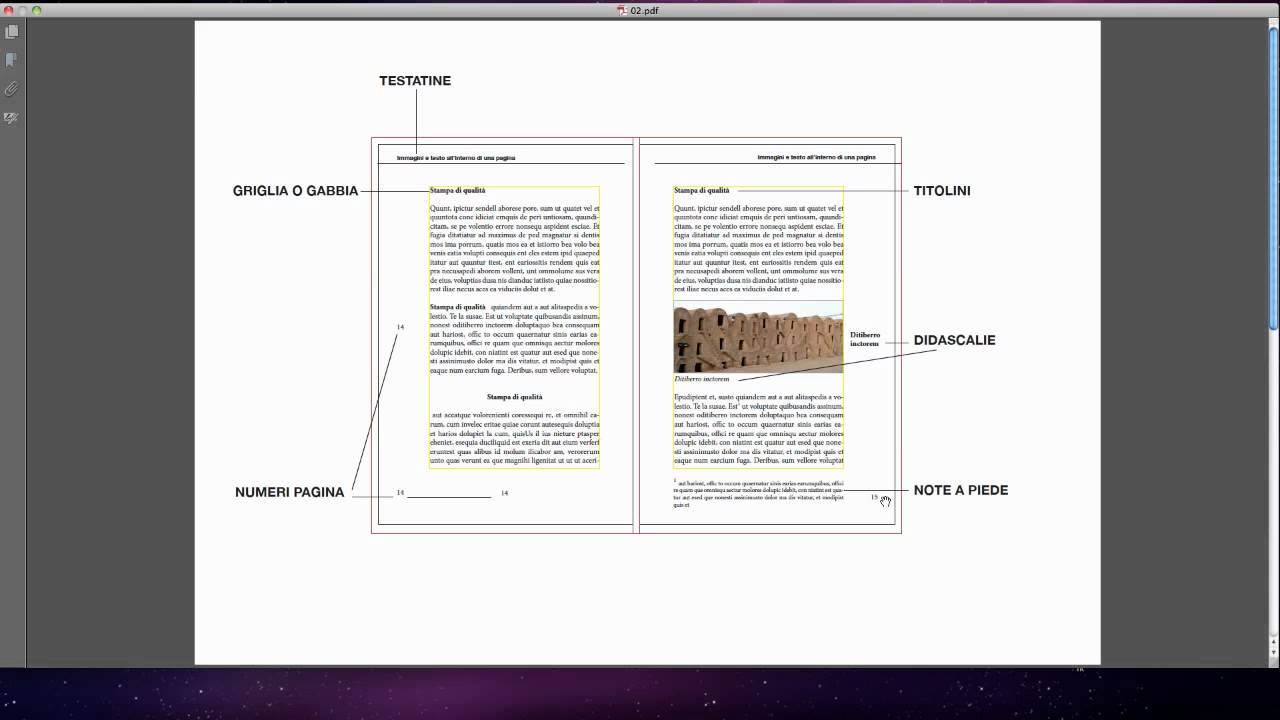The width and height of the screenshot is (1280, 720).
Task: Click right page 'Stampa di qualità' title
Action: click(x=702, y=190)
